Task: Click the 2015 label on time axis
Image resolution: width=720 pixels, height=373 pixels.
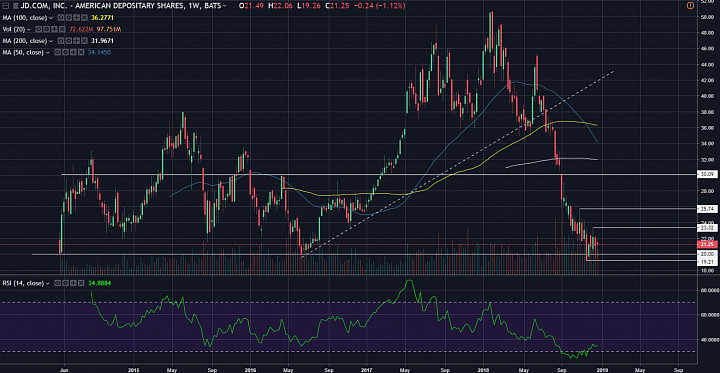Action: click(133, 369)
